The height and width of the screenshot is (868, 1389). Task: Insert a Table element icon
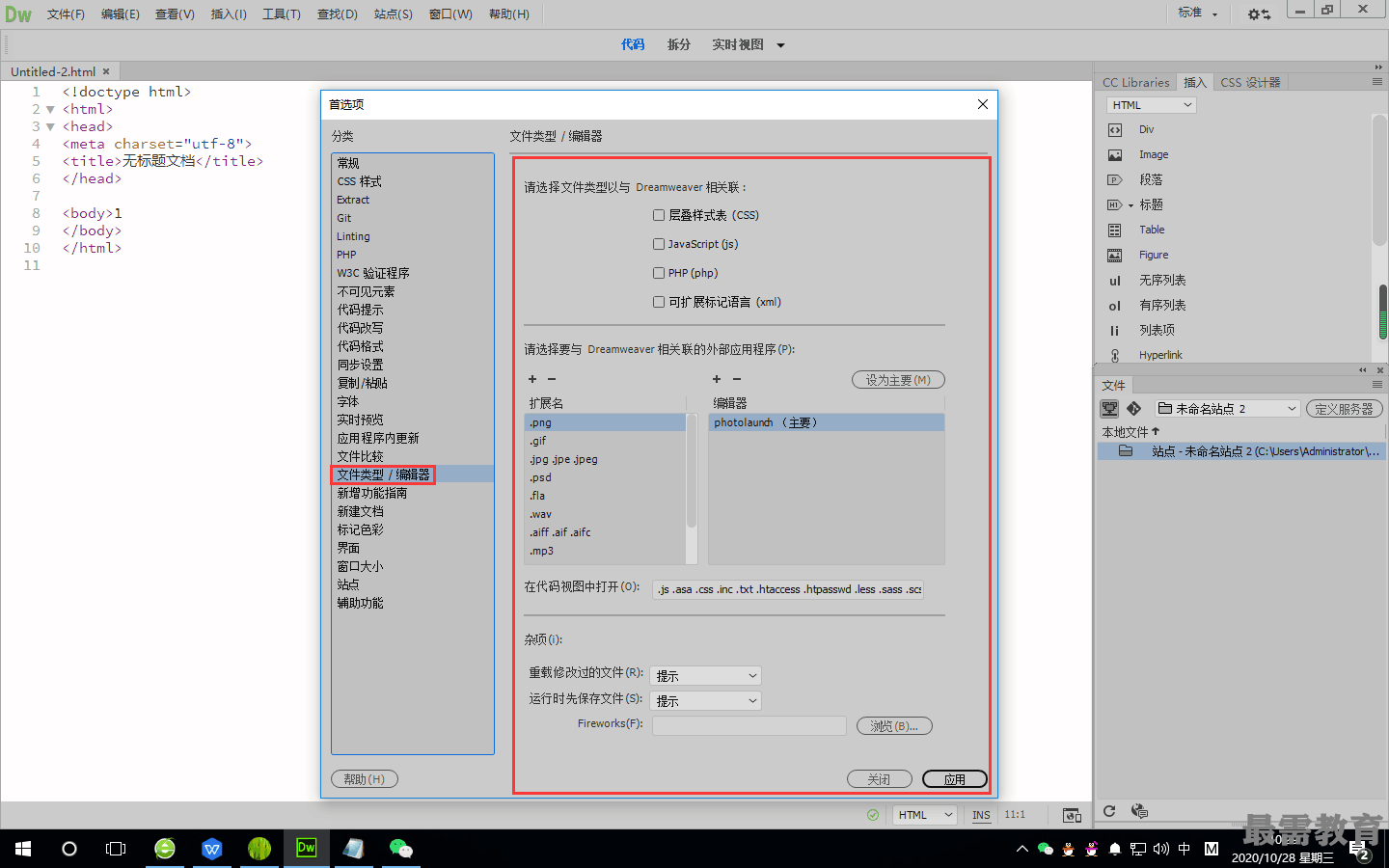tap(1115, 230)
